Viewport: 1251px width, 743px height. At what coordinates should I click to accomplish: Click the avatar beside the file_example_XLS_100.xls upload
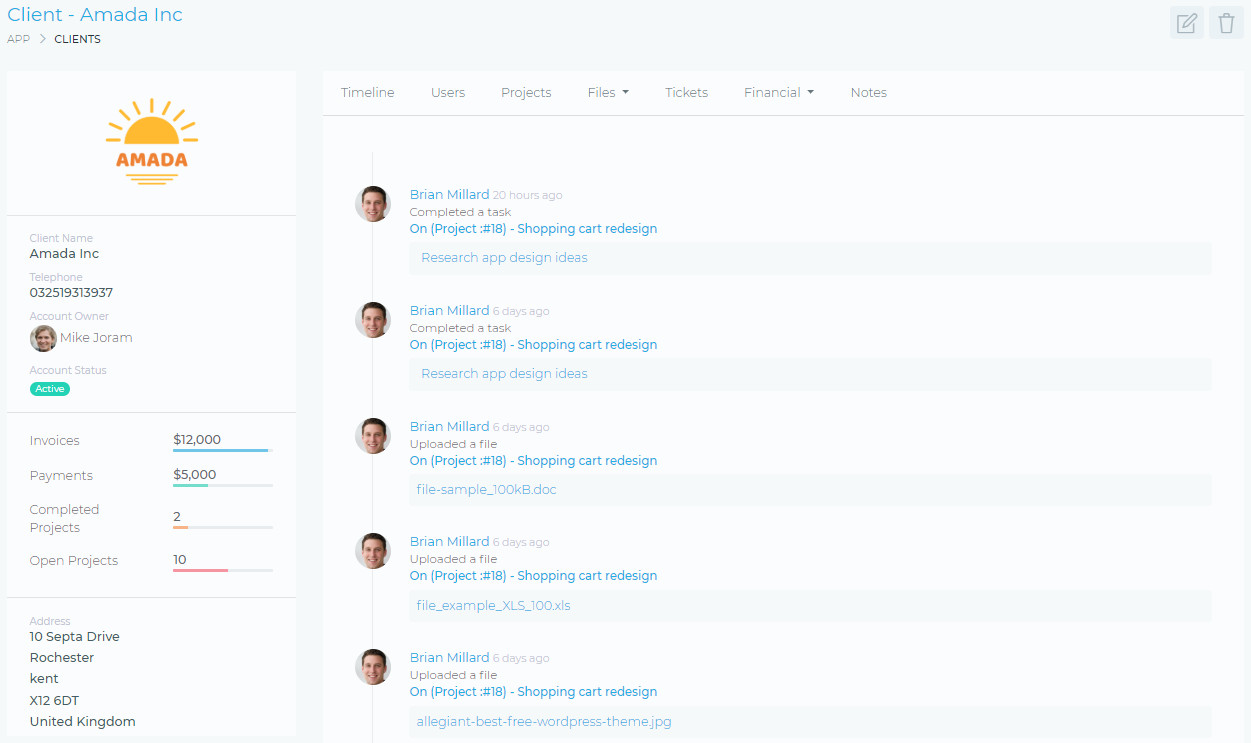coord(373,551)
